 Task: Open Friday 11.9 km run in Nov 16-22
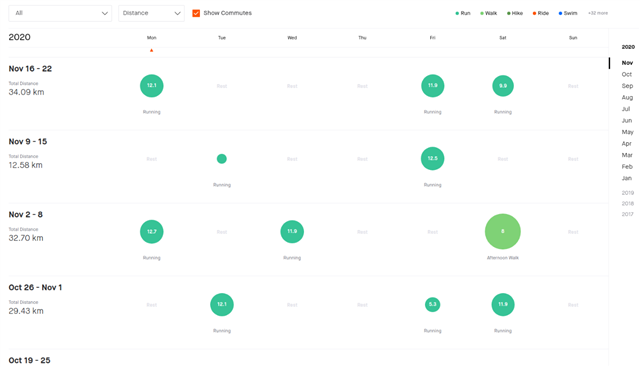point(433,86)
